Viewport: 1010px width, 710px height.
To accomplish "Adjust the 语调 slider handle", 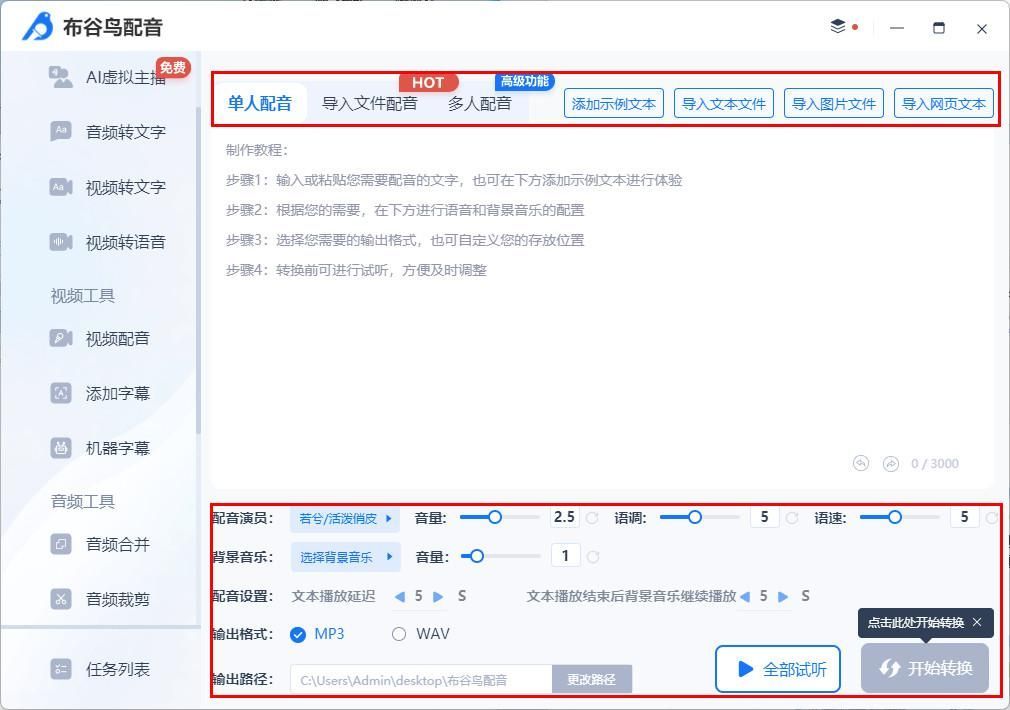I will (x=694, y=517).
